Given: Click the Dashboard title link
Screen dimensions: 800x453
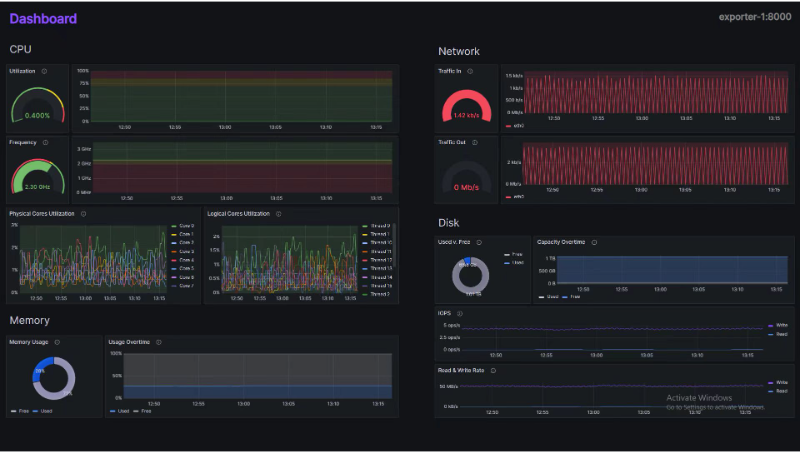Looking at the screenshot, I should pos(43,19).
